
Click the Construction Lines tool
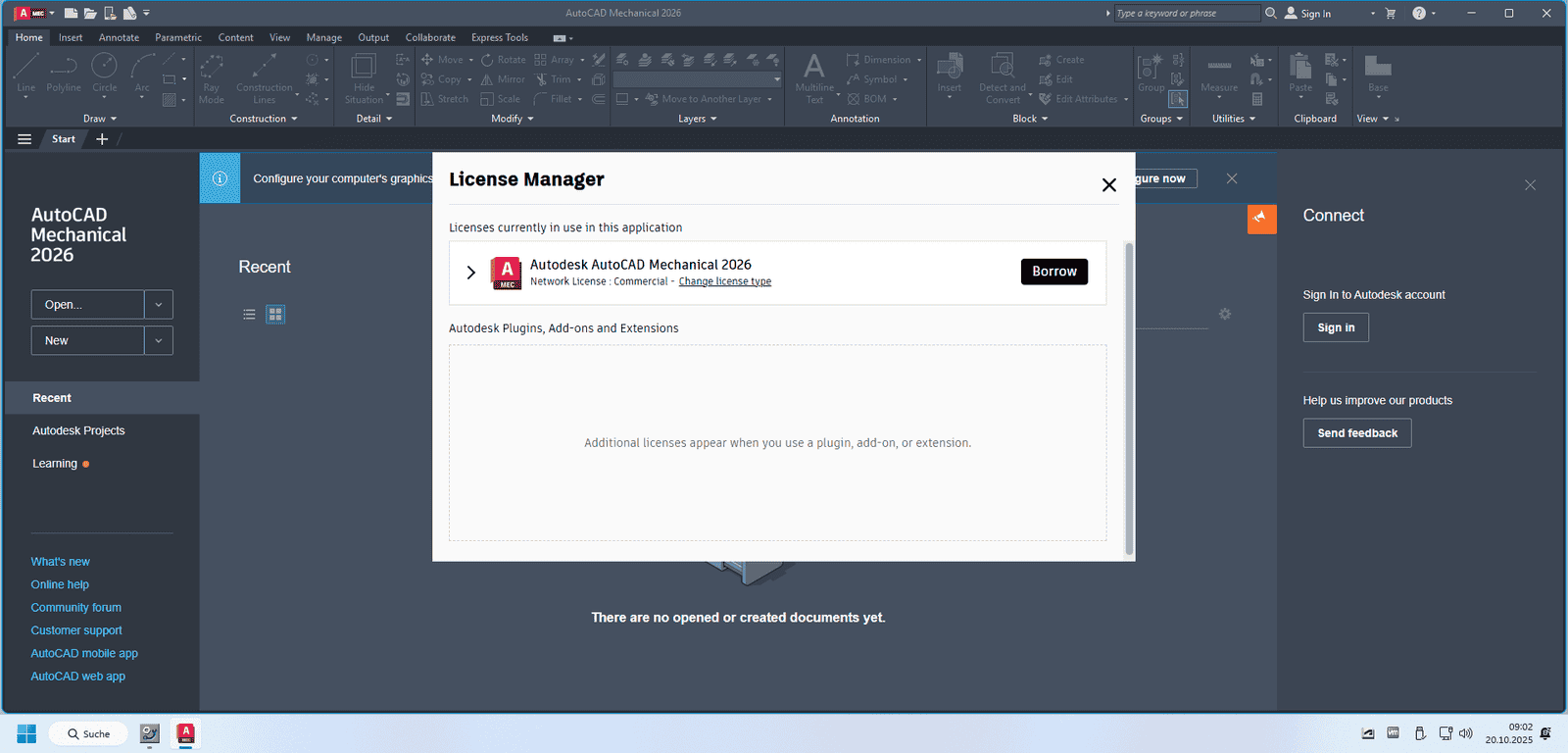tap(264, 78)
